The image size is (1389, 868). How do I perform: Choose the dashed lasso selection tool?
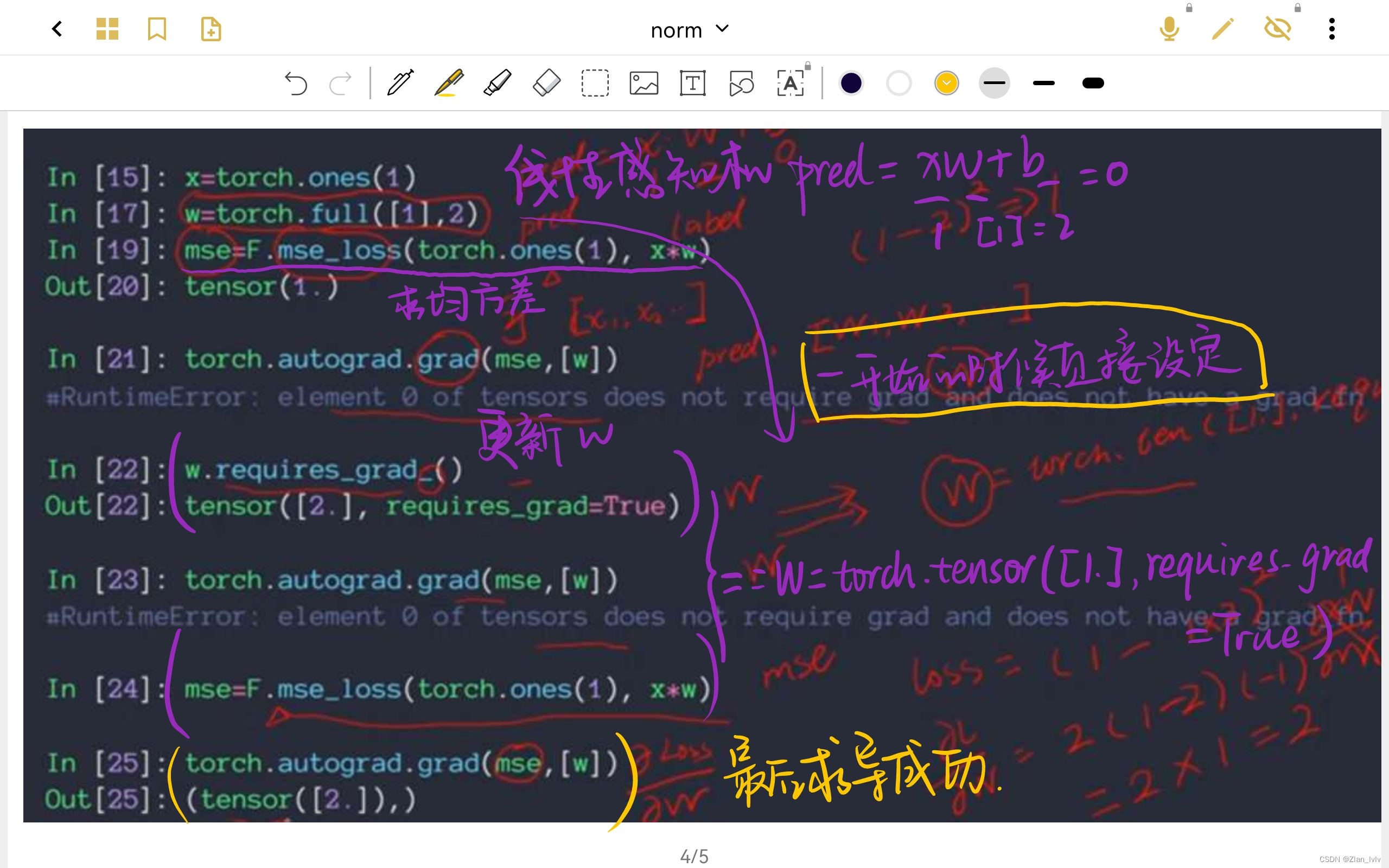595,83
